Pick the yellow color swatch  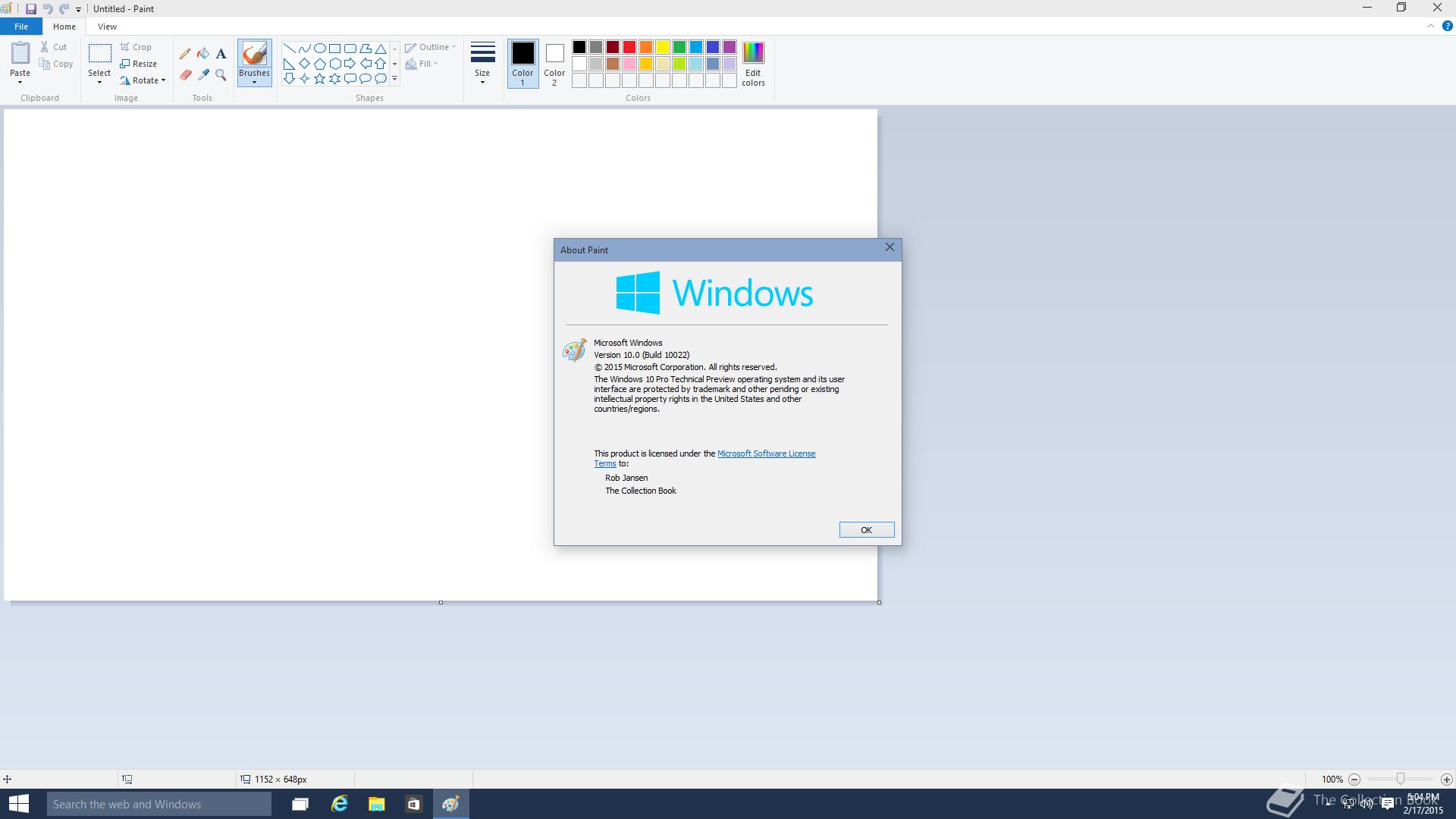click(x=662, y=48)
